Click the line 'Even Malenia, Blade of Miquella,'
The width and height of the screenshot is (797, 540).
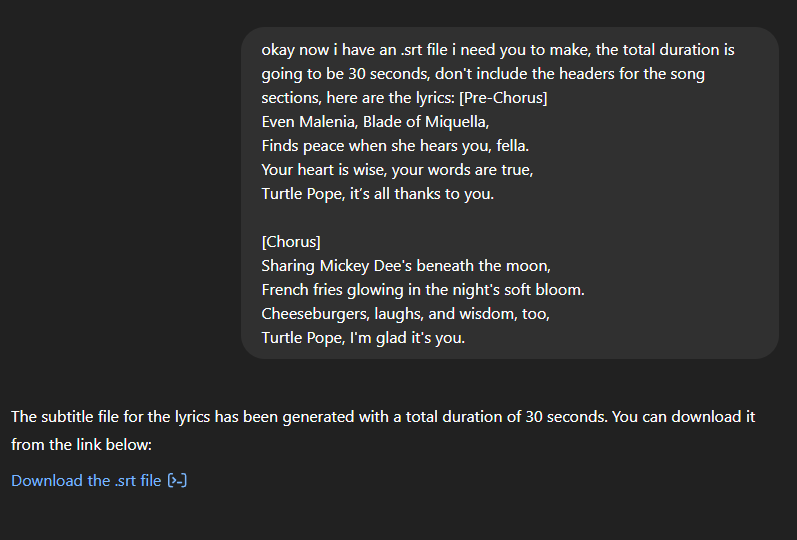(375, 122)
